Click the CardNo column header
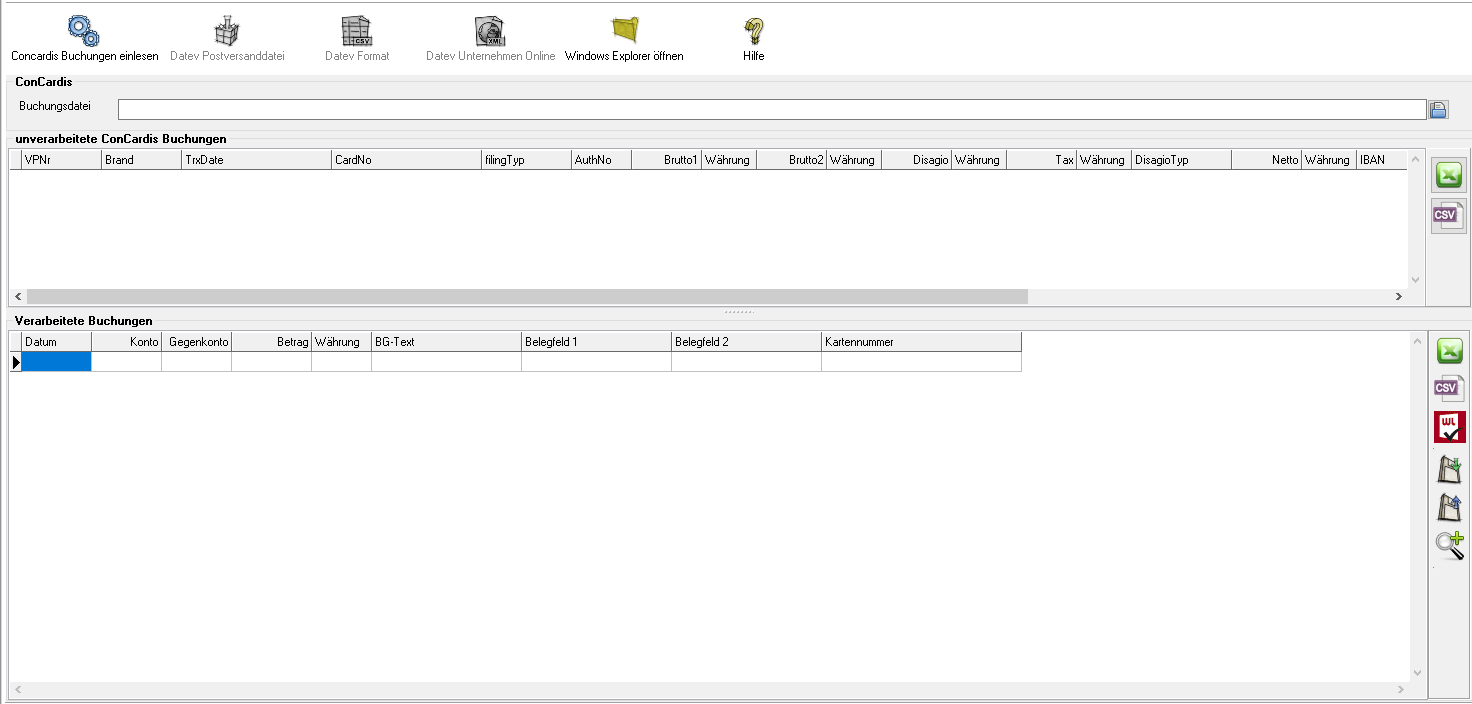 [406, 160]
